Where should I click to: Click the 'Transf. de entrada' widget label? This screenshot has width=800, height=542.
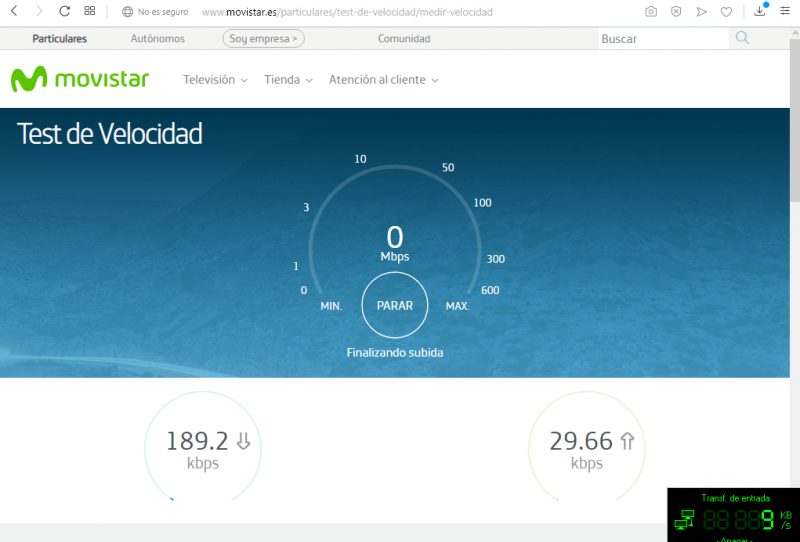735,498
